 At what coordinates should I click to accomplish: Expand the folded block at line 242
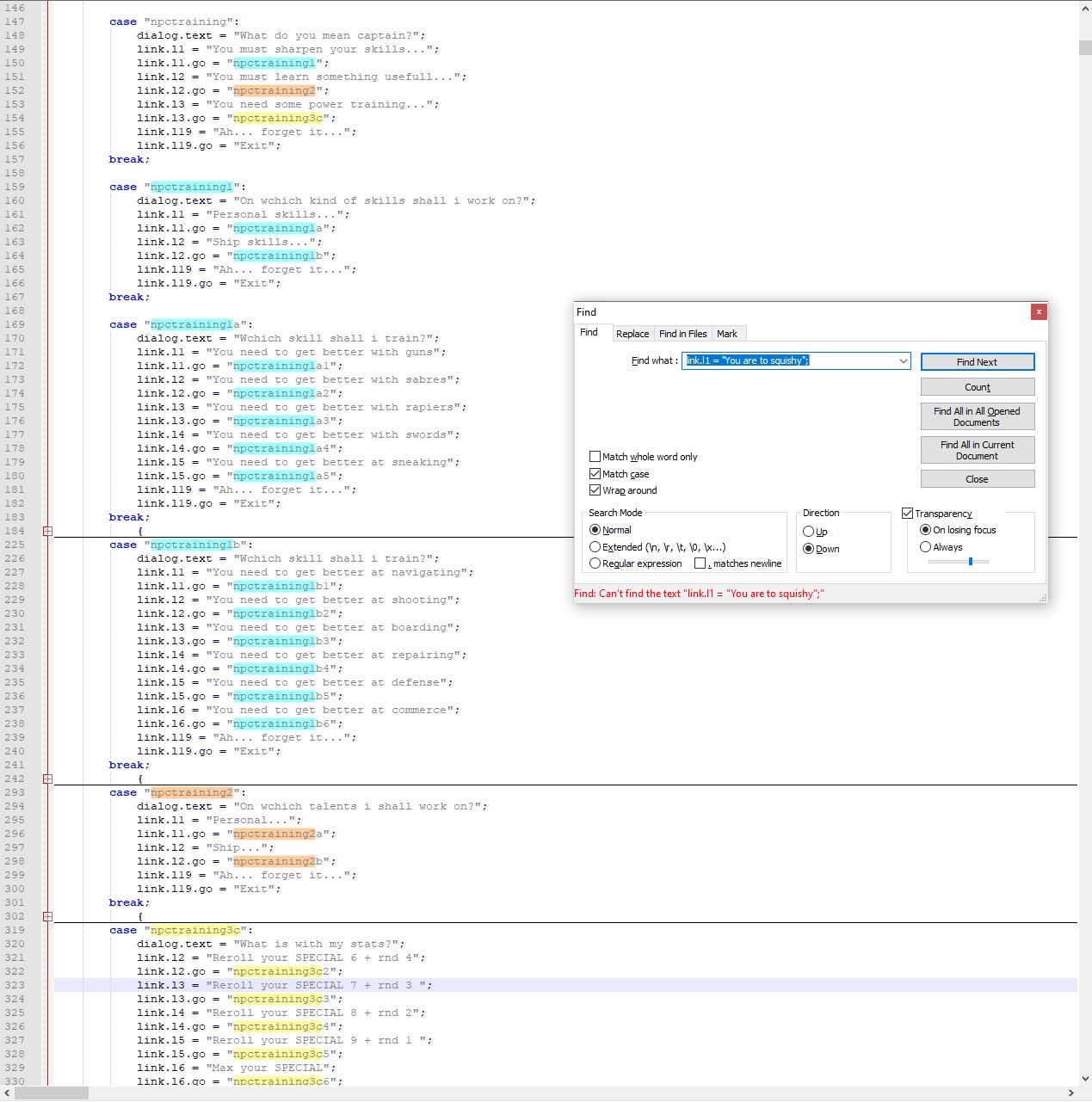pos(47,779)
